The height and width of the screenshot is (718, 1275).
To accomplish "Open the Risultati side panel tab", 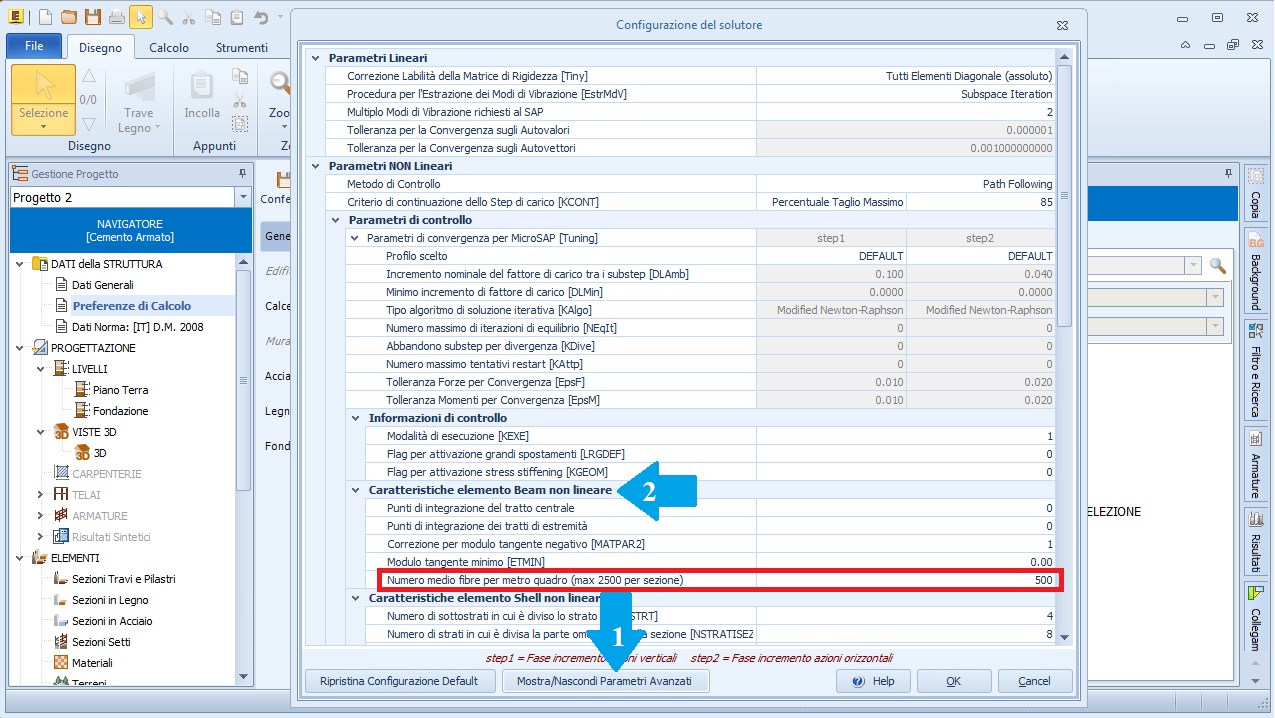I will click(x=1255, y=540).
